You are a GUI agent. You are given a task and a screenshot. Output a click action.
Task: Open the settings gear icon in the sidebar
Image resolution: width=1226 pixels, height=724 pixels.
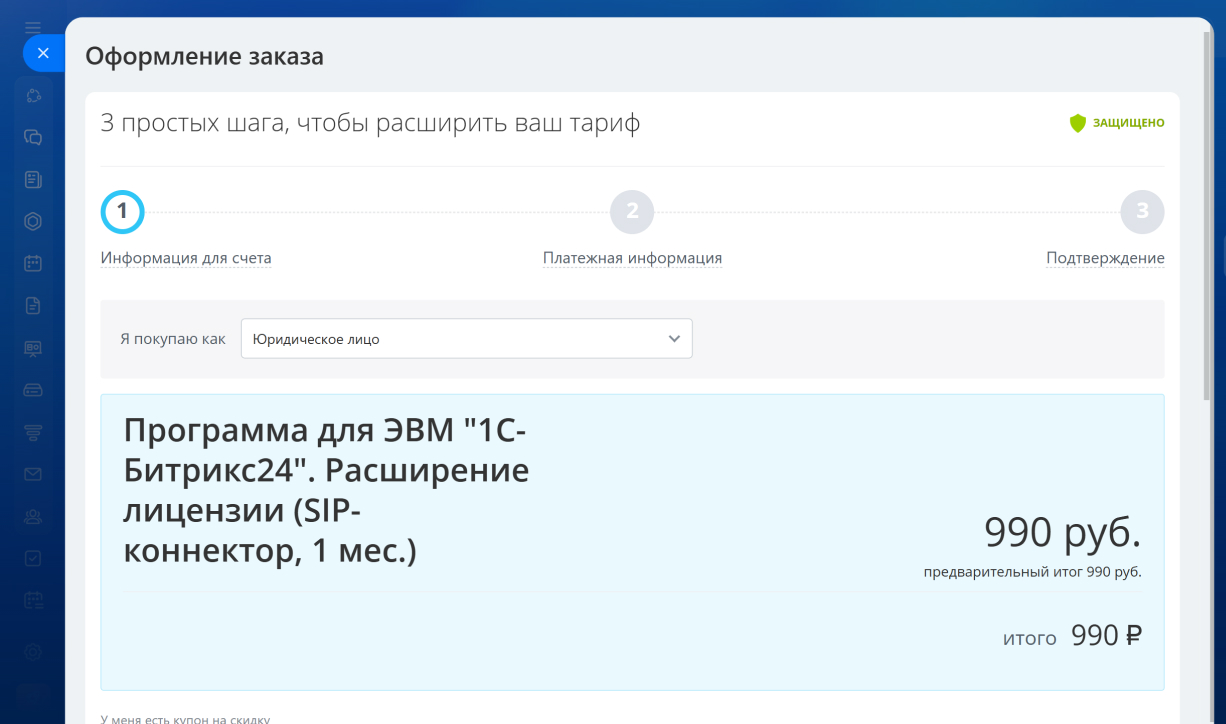pos(33,652)
